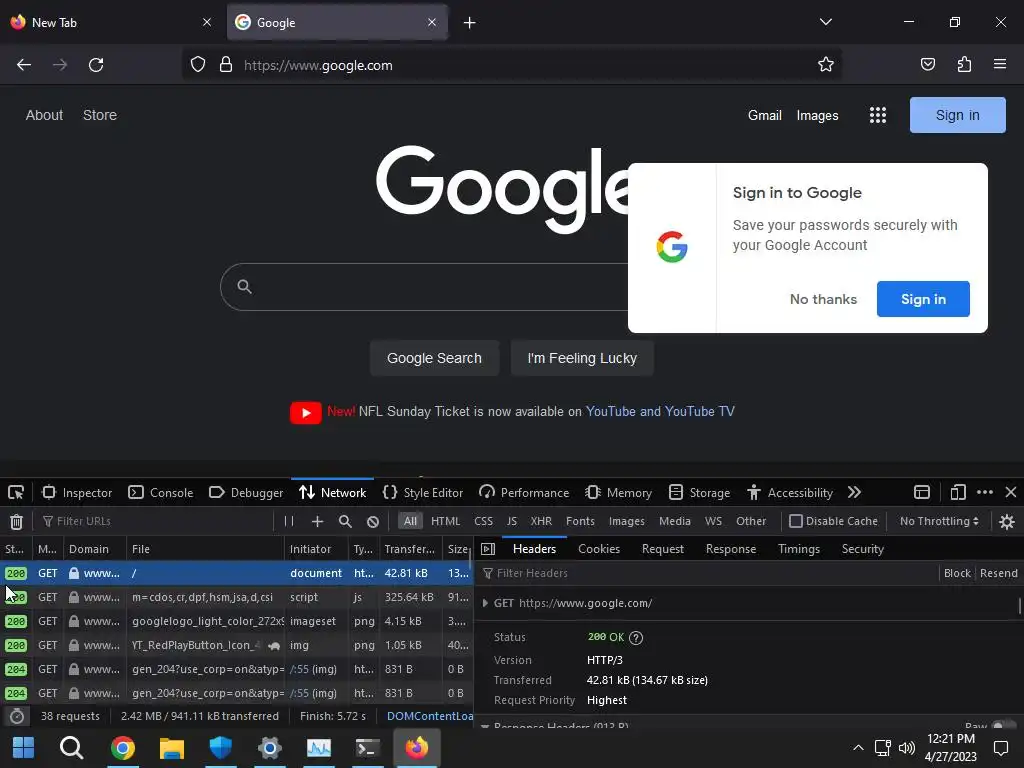Click I'm Feeling Lucky button
The height and width of the screenshot is (768, 1024).
pos(582,359)
